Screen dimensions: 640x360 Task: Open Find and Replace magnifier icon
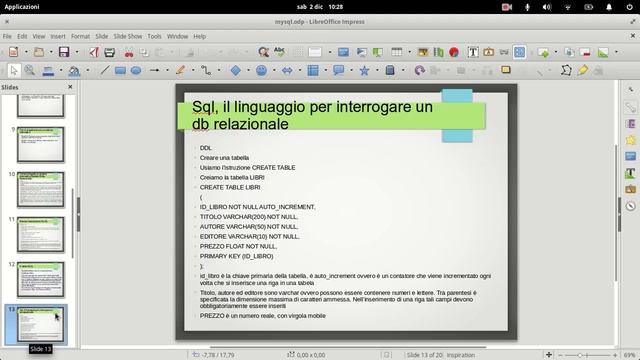pyautogui.click(x=263, y=52)
